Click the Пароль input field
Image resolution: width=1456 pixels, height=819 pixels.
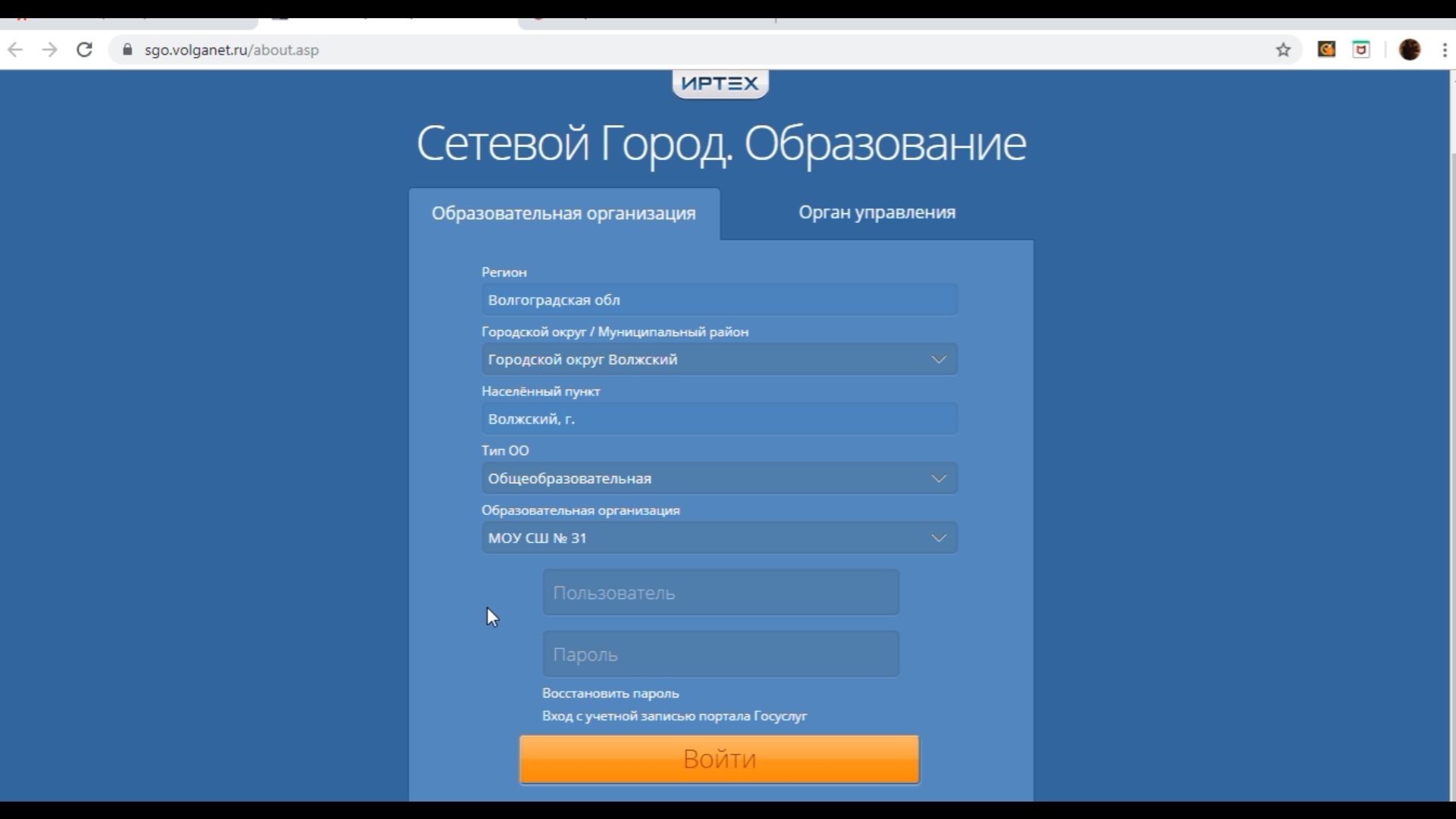[x=719, y=653]
